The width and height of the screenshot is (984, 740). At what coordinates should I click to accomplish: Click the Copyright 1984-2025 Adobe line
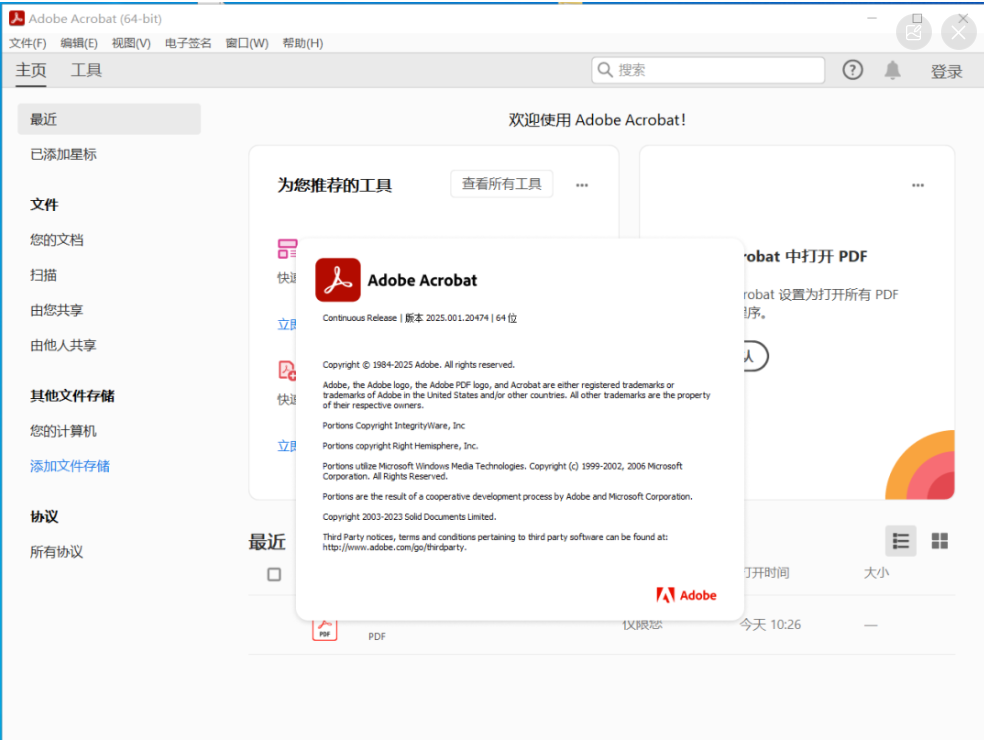point(419,365)
